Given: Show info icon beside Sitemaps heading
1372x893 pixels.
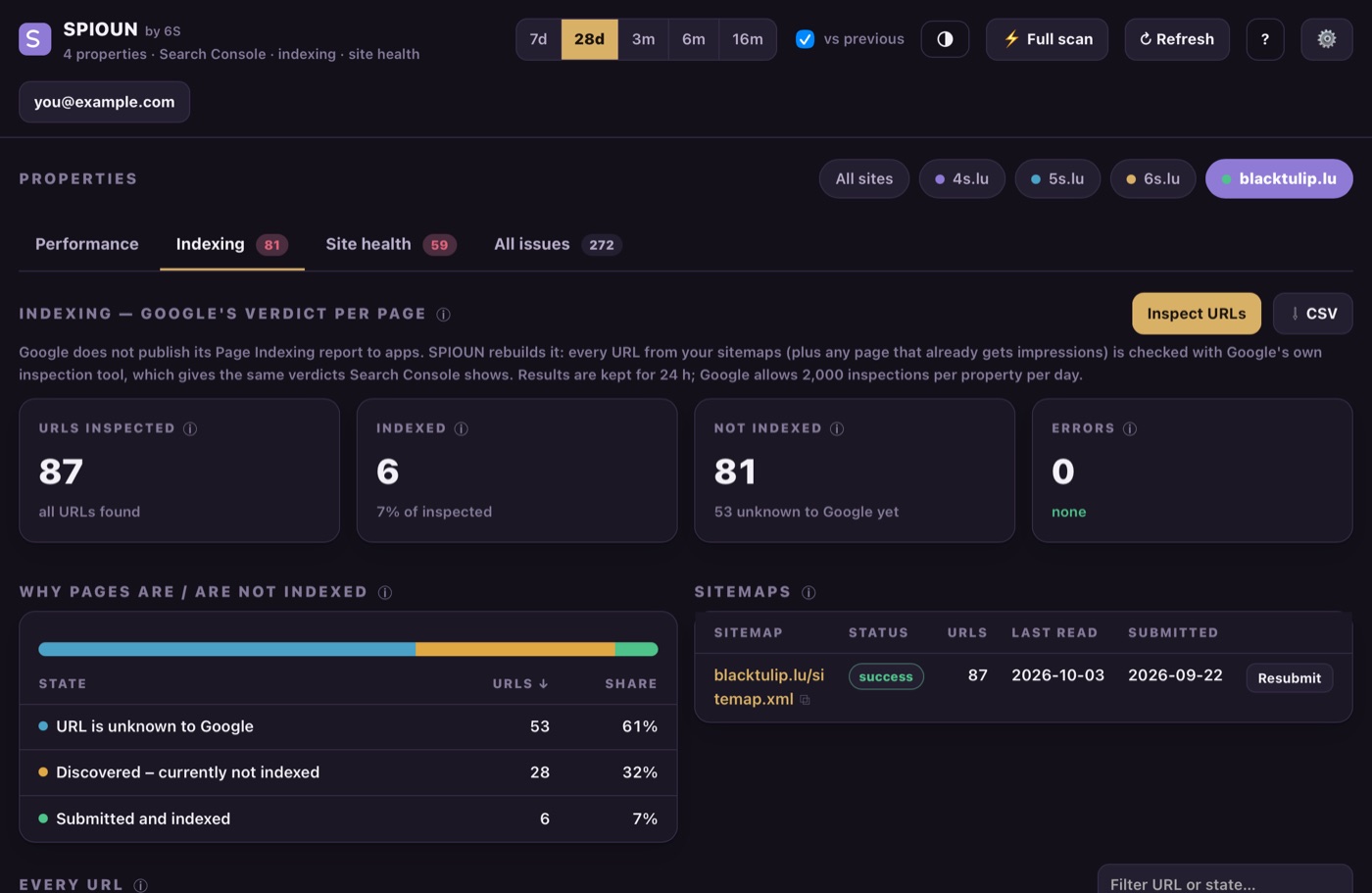Looking at the screenshot, I should (808, 592).
